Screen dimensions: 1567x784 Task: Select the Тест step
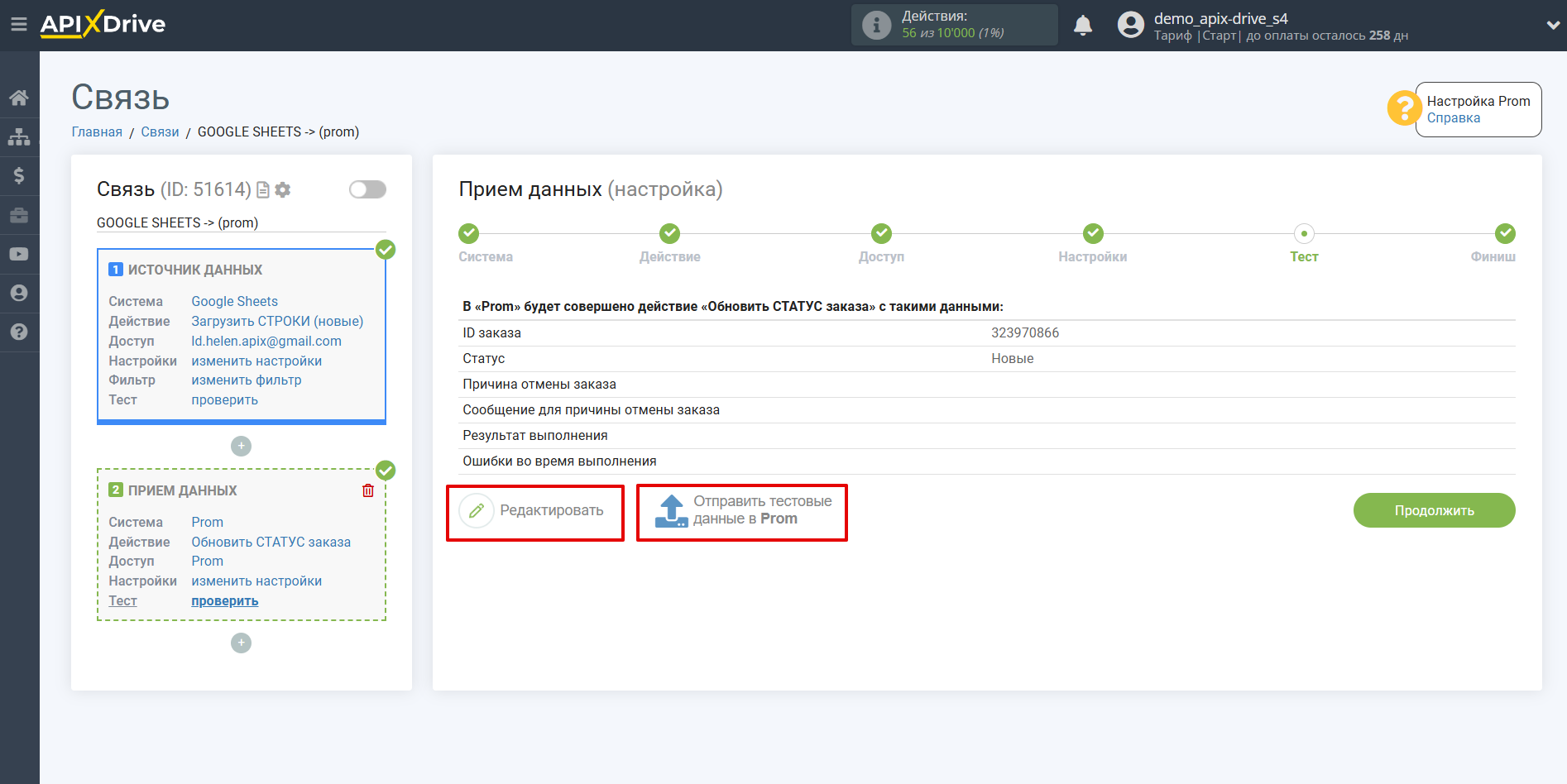tap(1304, 233)
